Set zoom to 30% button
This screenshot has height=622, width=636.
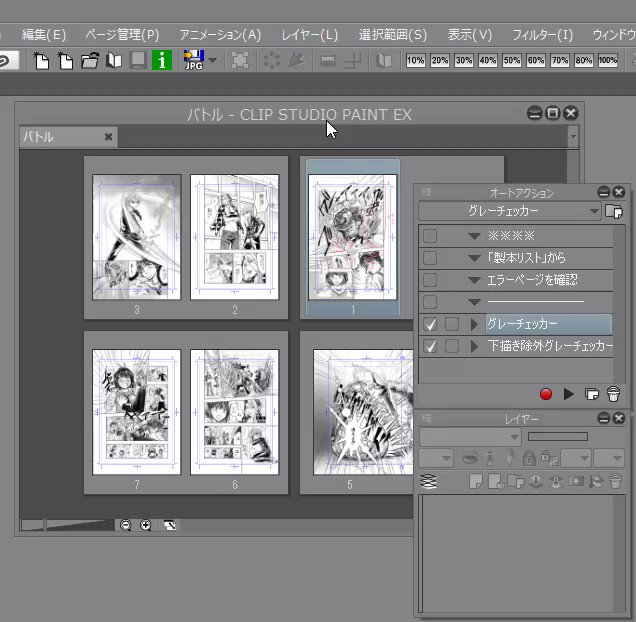463,60
